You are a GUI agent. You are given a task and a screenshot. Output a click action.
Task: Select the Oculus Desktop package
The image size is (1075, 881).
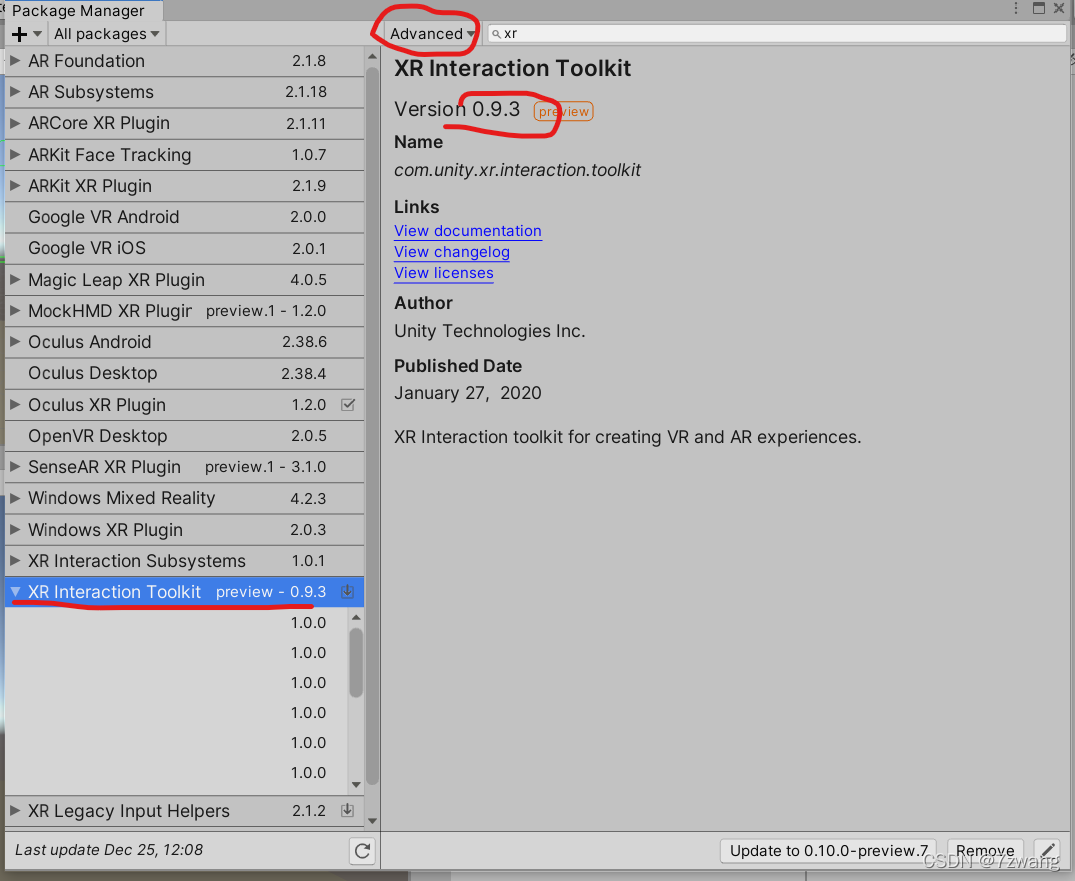click(x=184, y=373)
